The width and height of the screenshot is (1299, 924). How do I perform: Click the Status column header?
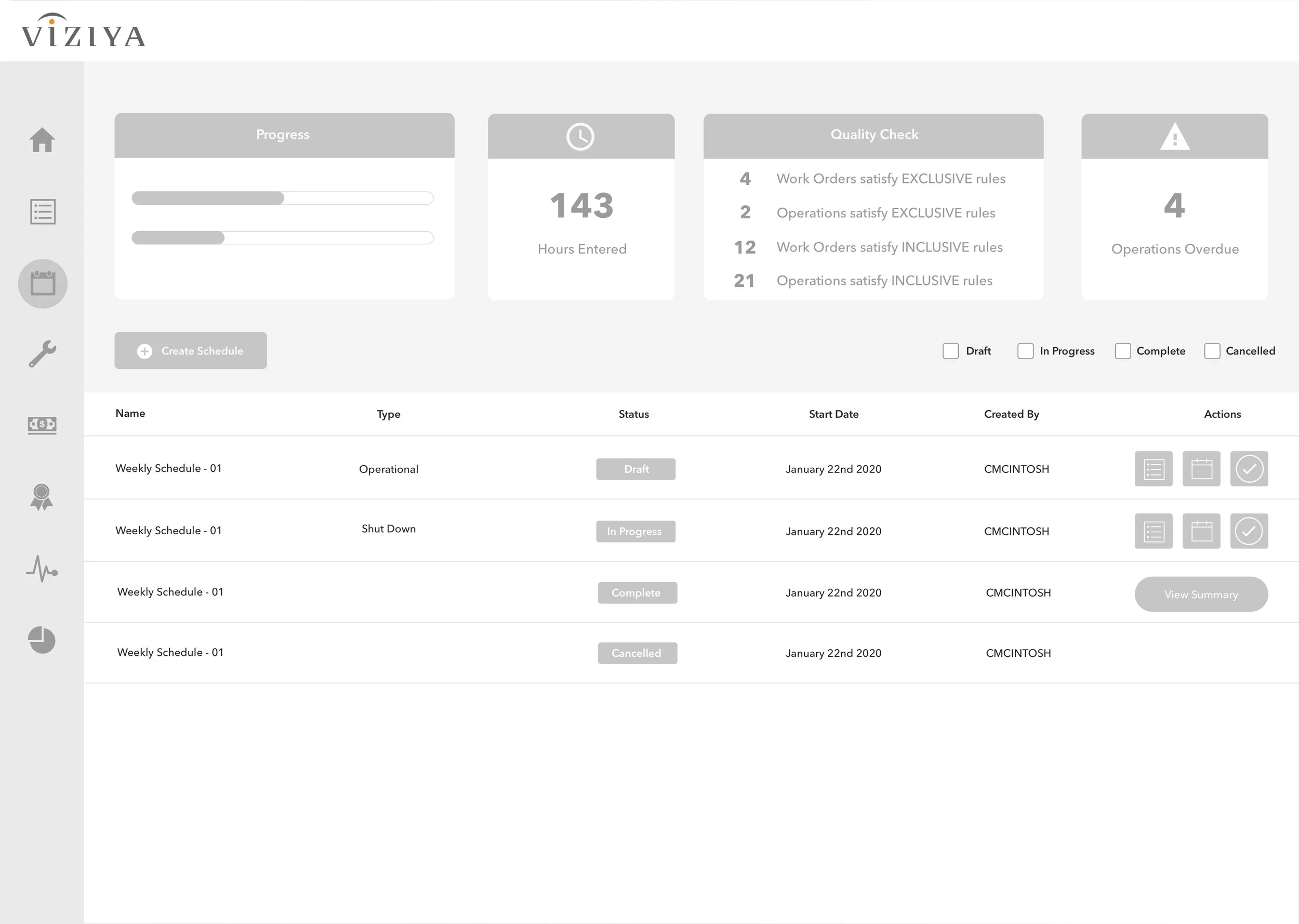point(633,414)
